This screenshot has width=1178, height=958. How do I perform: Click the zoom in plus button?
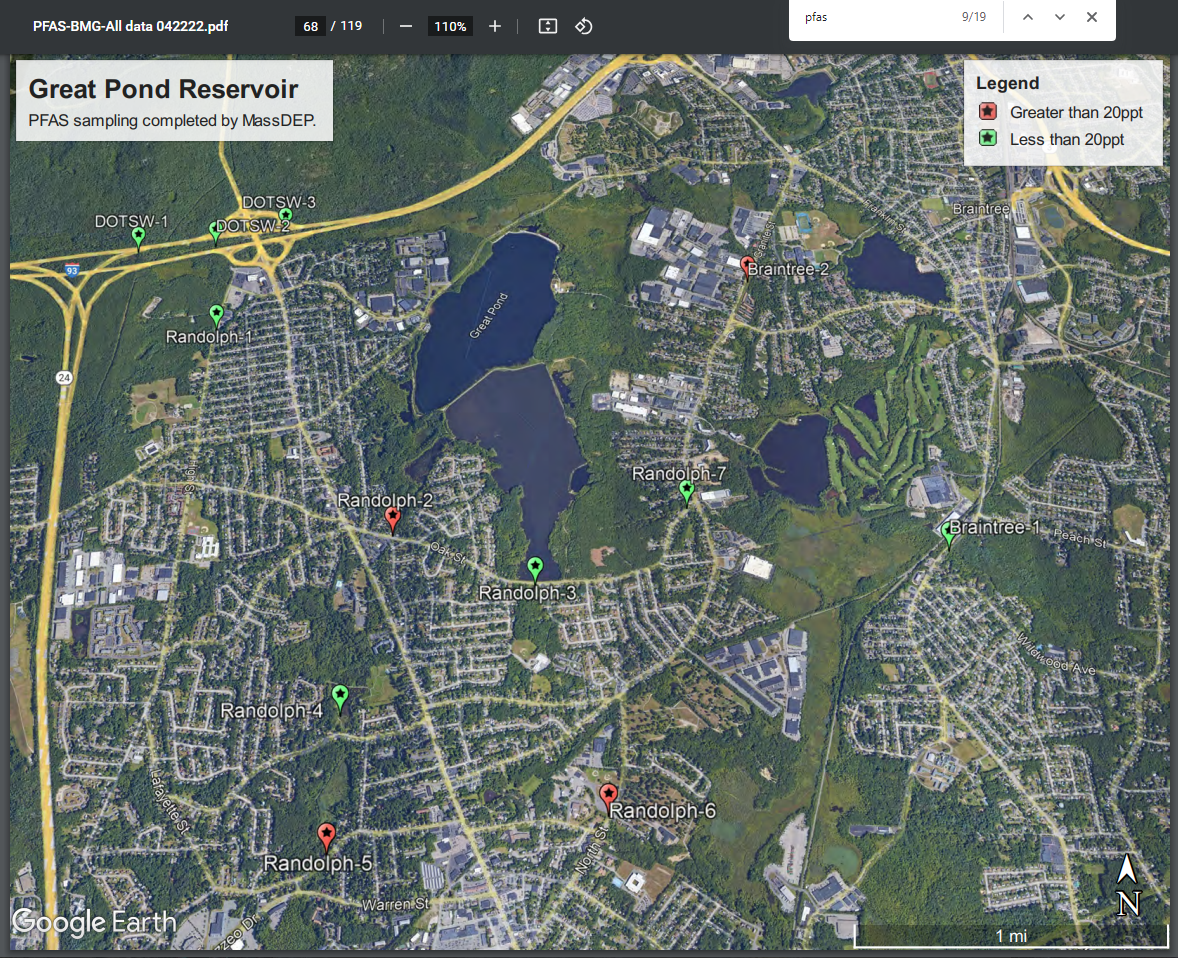(494, 26)
